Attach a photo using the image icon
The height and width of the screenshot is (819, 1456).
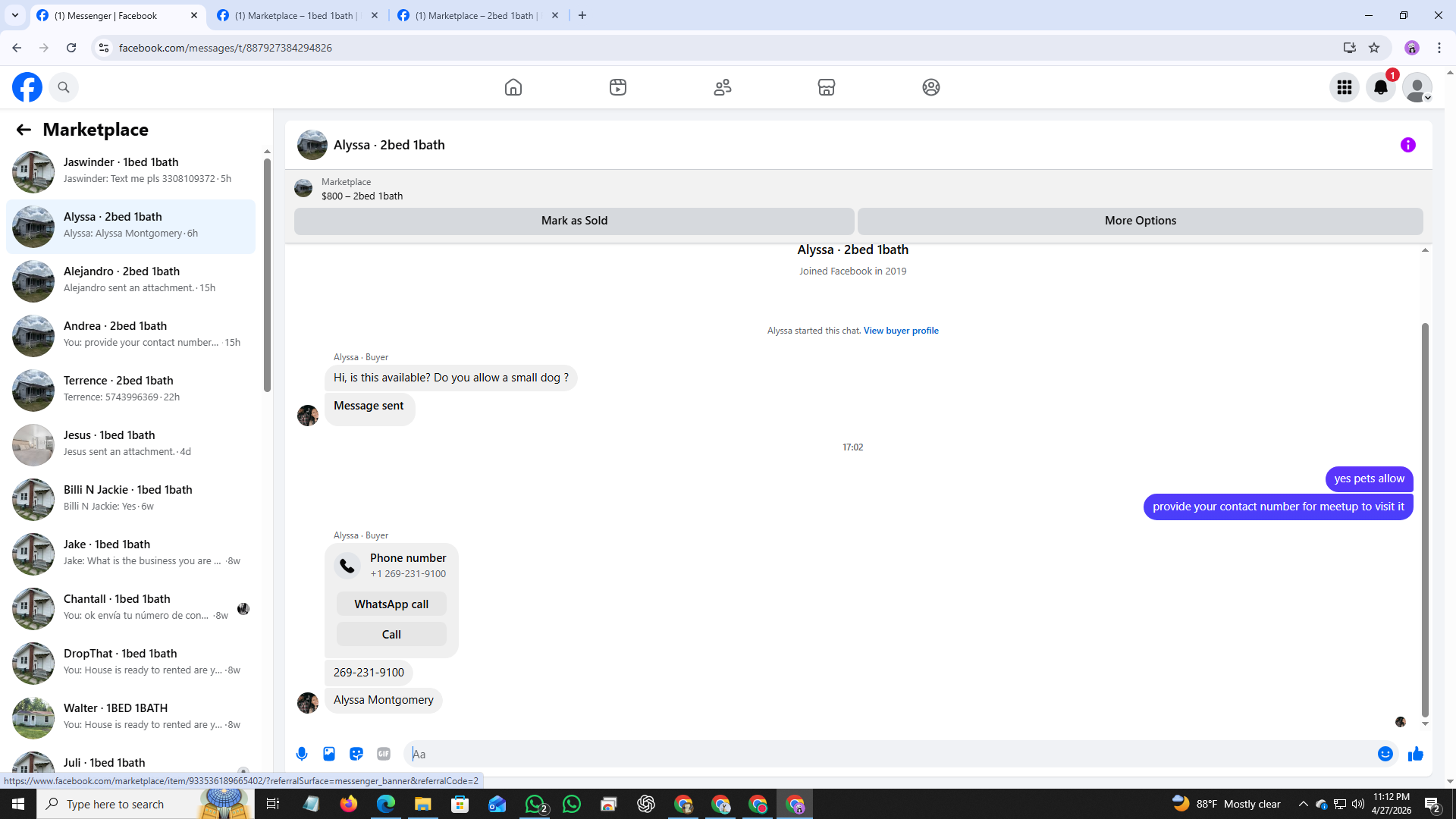[329, 754]
